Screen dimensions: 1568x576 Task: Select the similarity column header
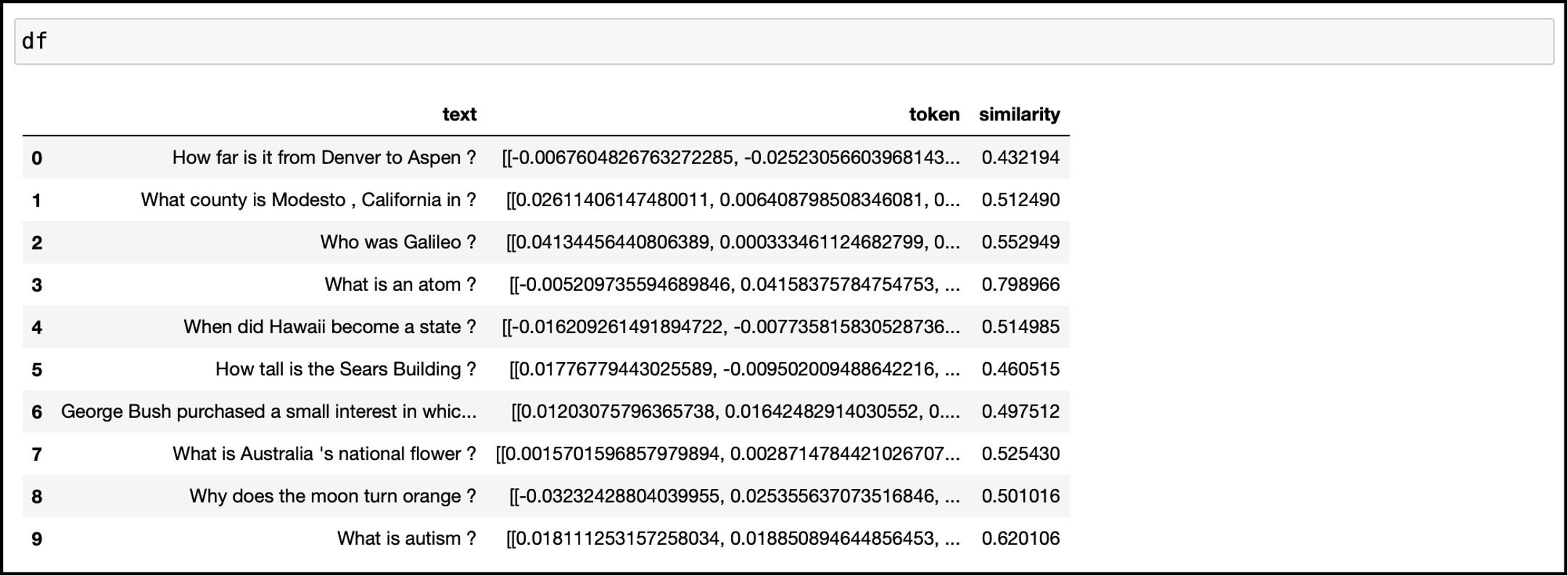click(1019, 115)
